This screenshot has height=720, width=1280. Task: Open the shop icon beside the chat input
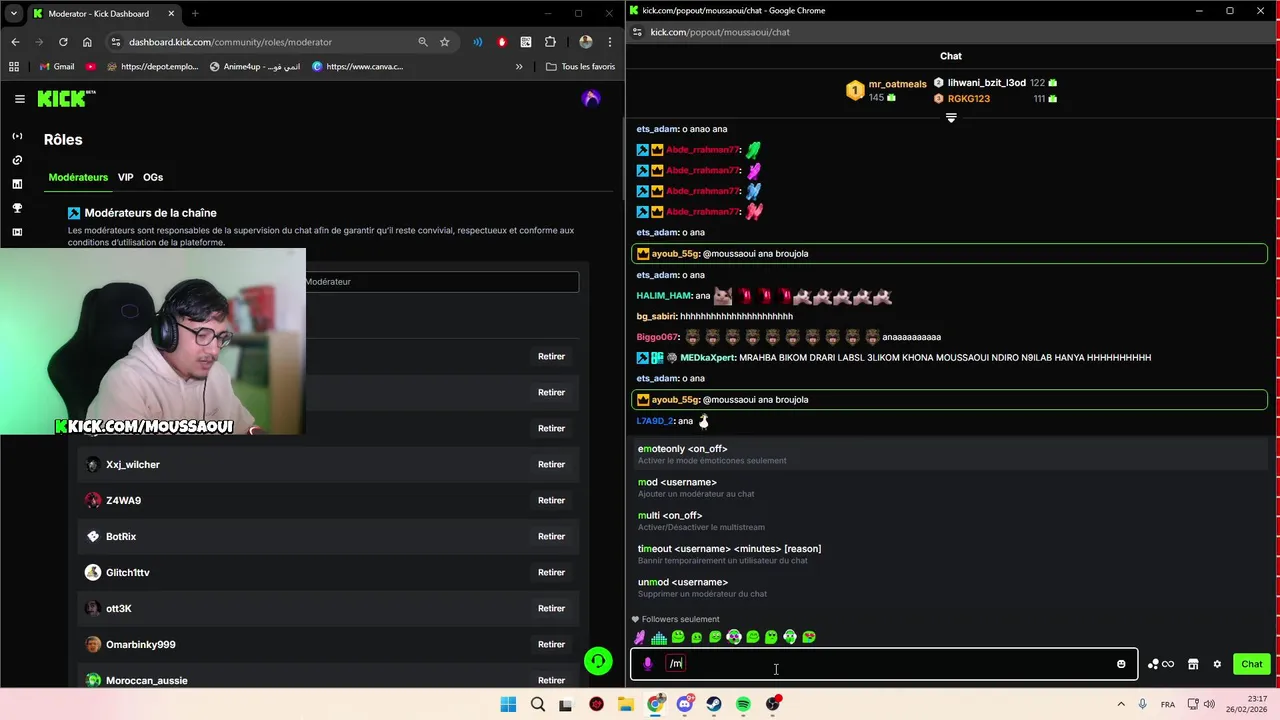[x=1193, y=664]
